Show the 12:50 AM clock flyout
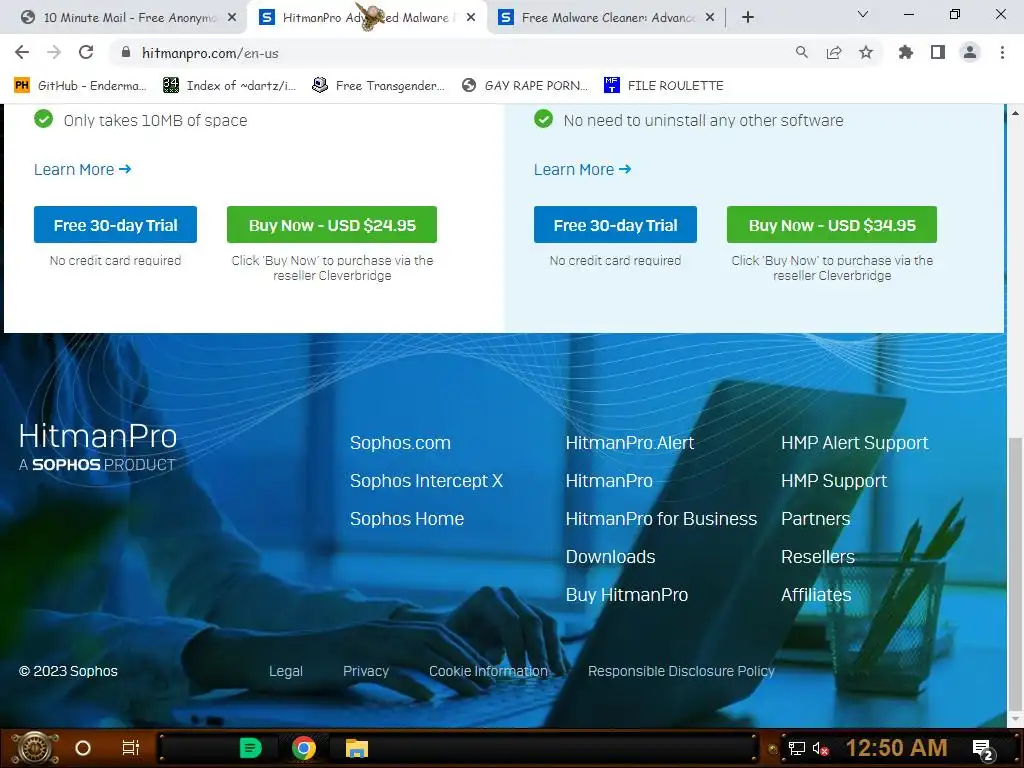The width and height of the screenshot is (1024, 768). click(897, 748)
